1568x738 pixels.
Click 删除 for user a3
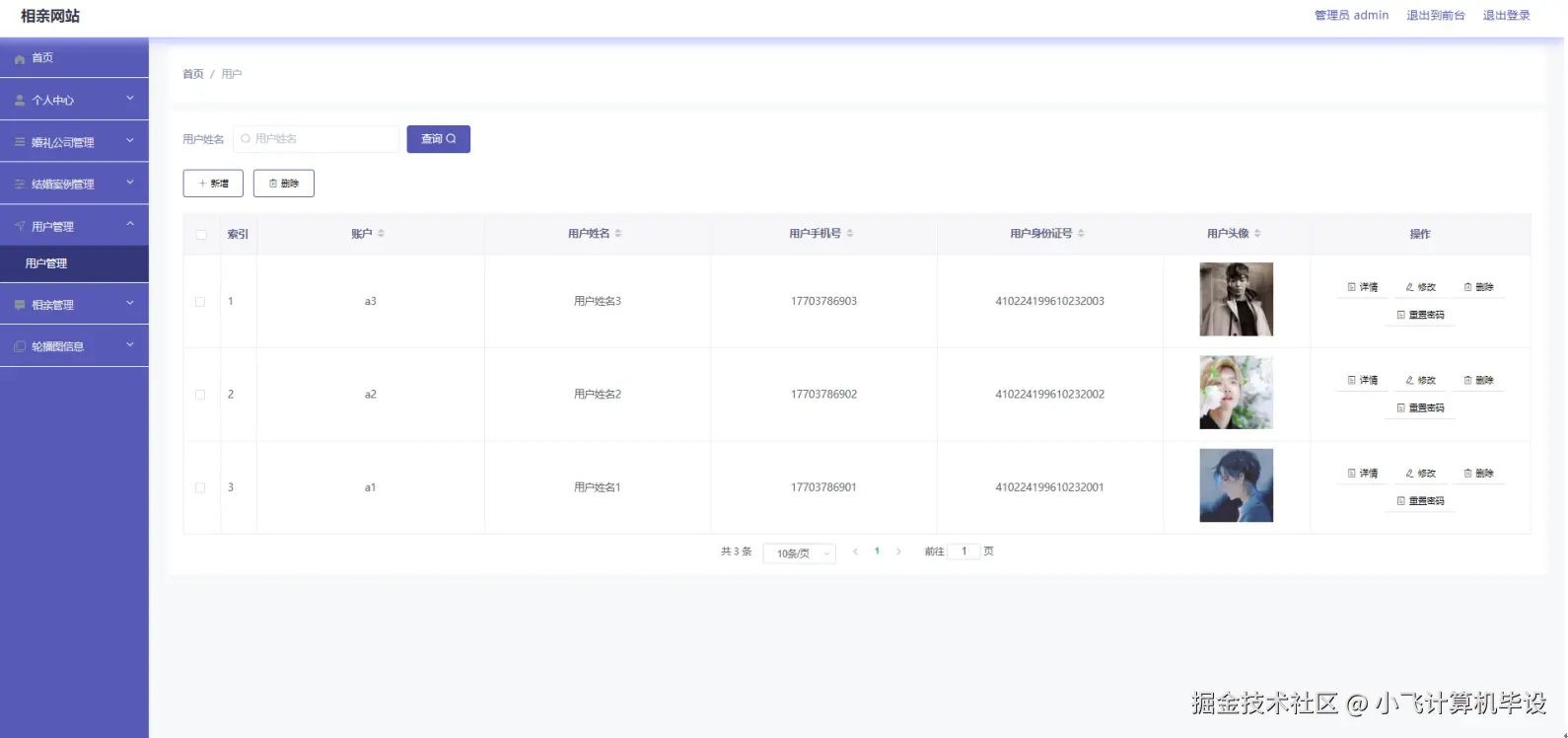pos(1479,287)
